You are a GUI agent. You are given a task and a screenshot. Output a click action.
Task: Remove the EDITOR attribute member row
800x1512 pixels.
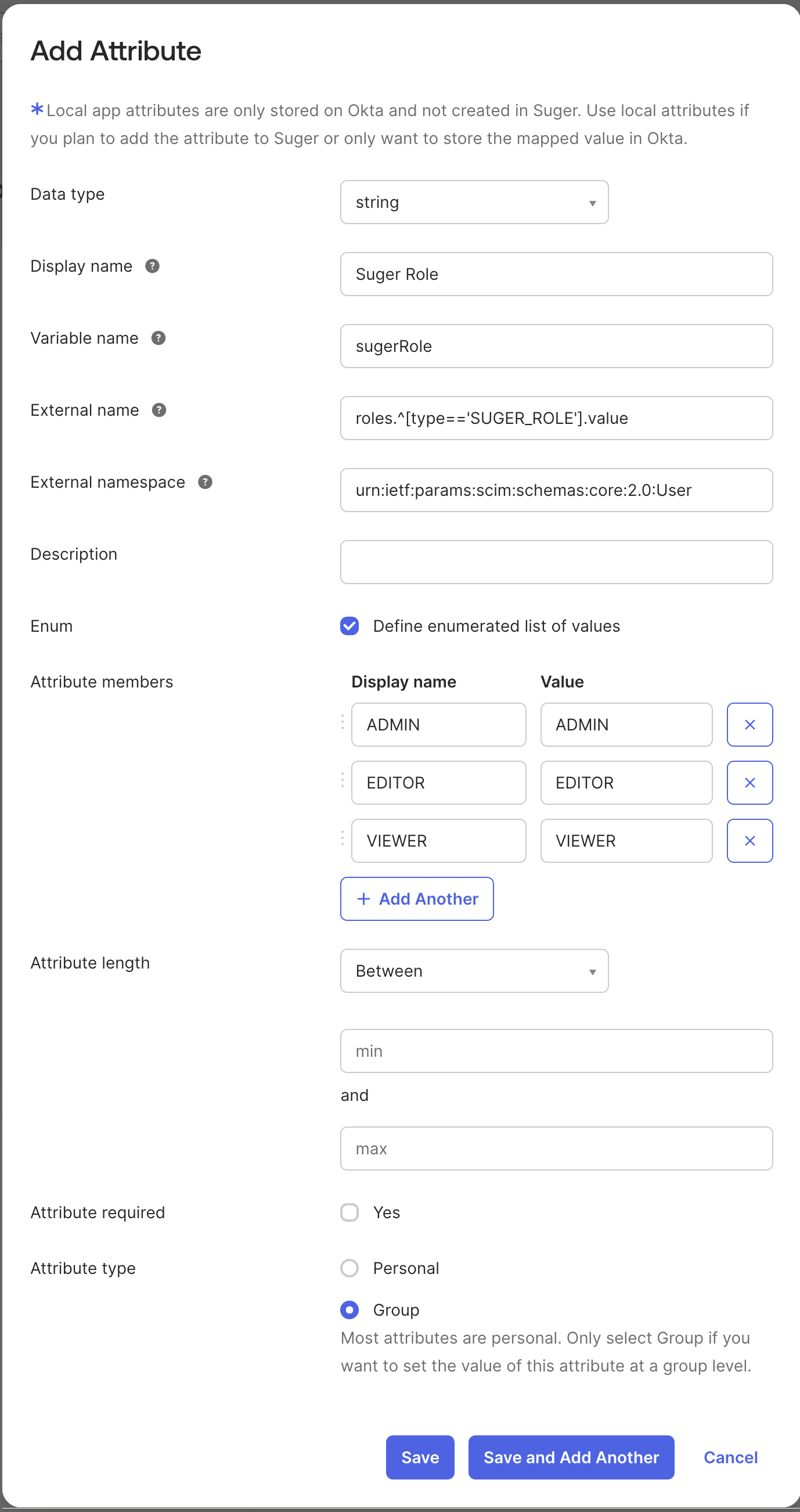(749, 782)
